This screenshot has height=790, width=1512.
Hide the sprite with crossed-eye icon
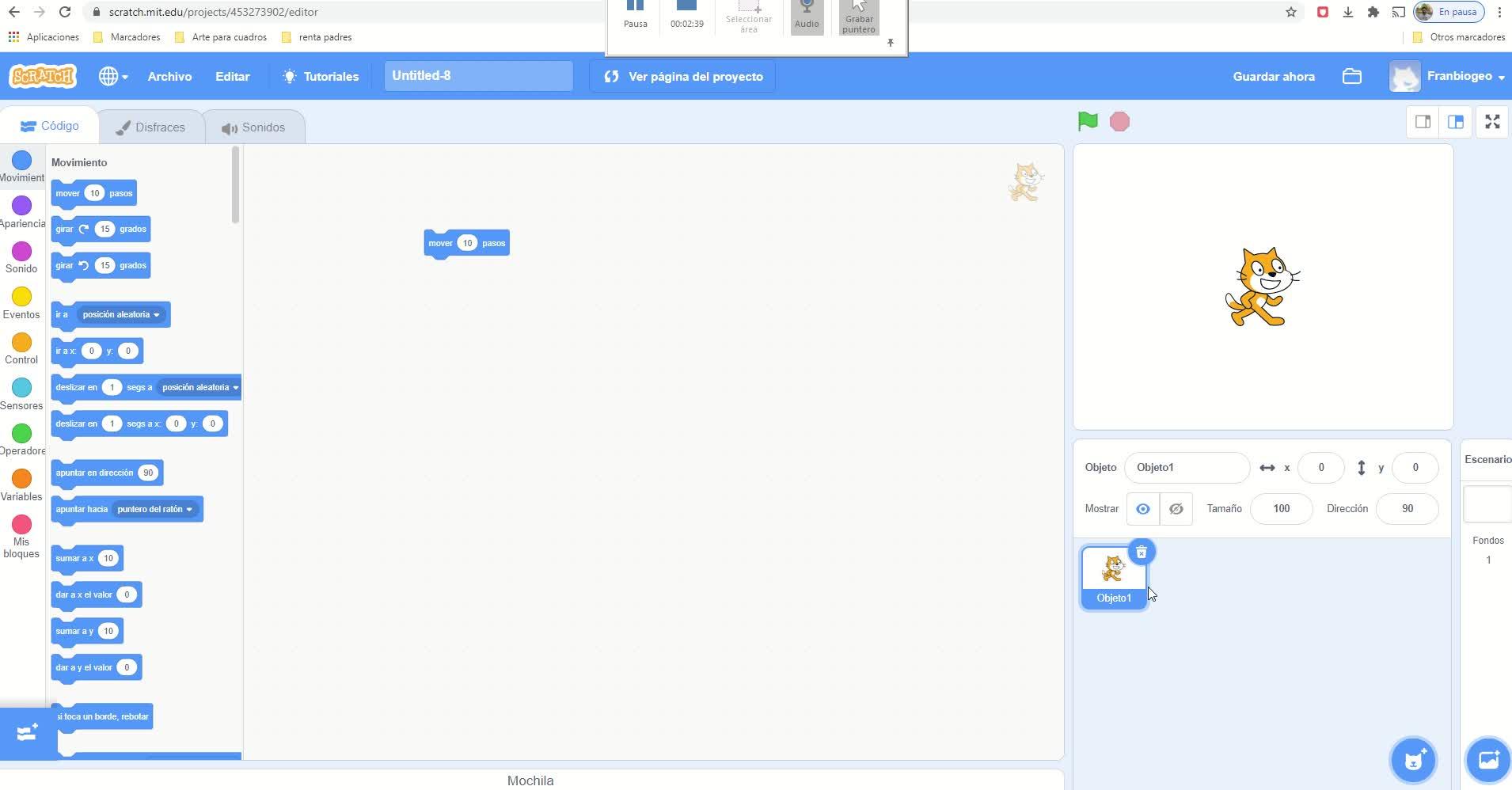click(x=1176, y=509)
